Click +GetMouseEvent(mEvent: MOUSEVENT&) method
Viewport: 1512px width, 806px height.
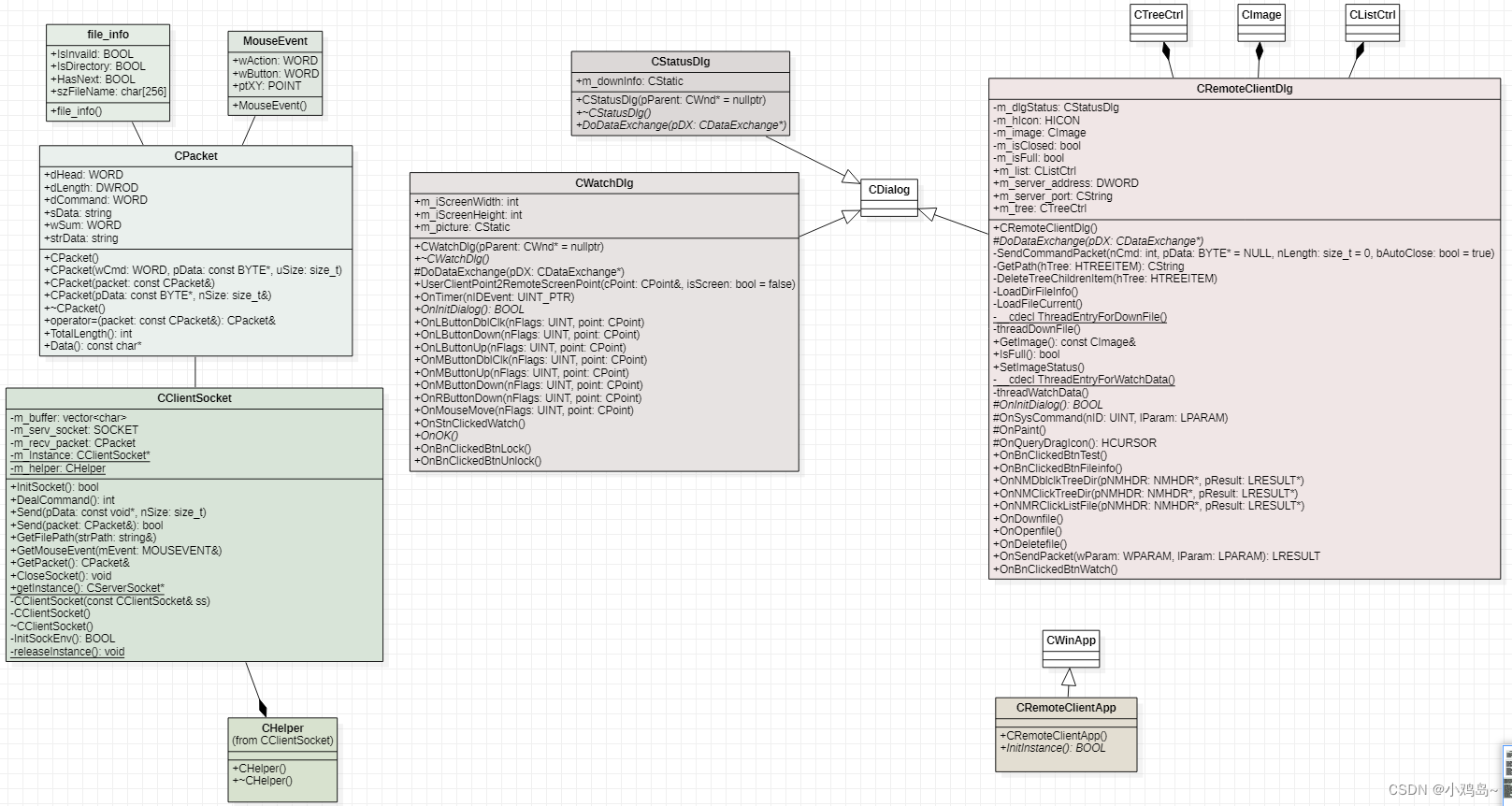pyautogui.click(x=116, y=551)
